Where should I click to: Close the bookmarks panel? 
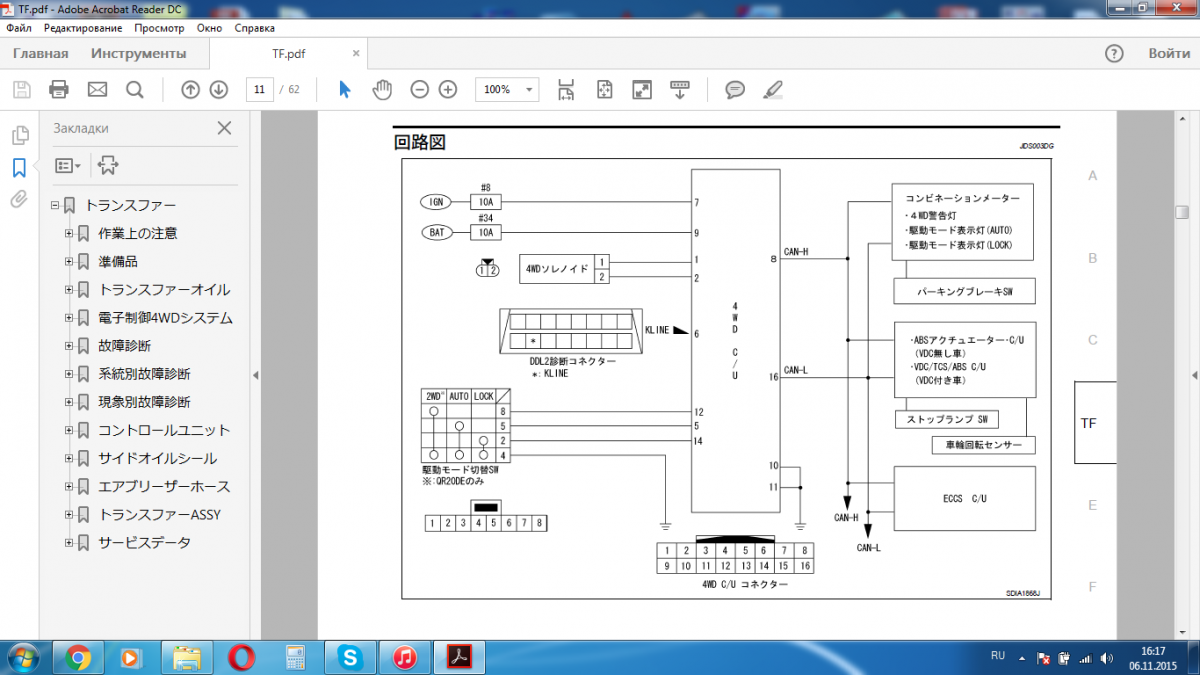click(x=224, y=128)
